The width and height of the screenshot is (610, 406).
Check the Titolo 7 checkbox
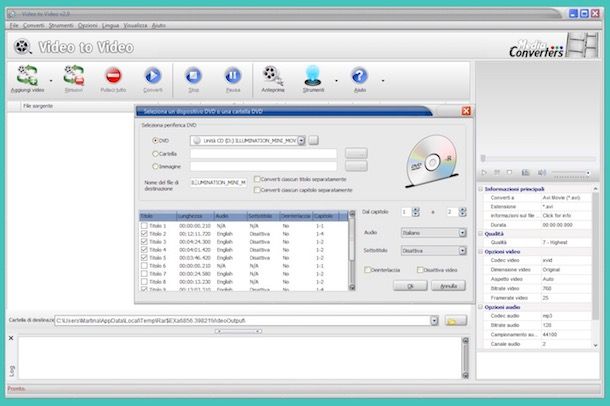tap(144, 273)
